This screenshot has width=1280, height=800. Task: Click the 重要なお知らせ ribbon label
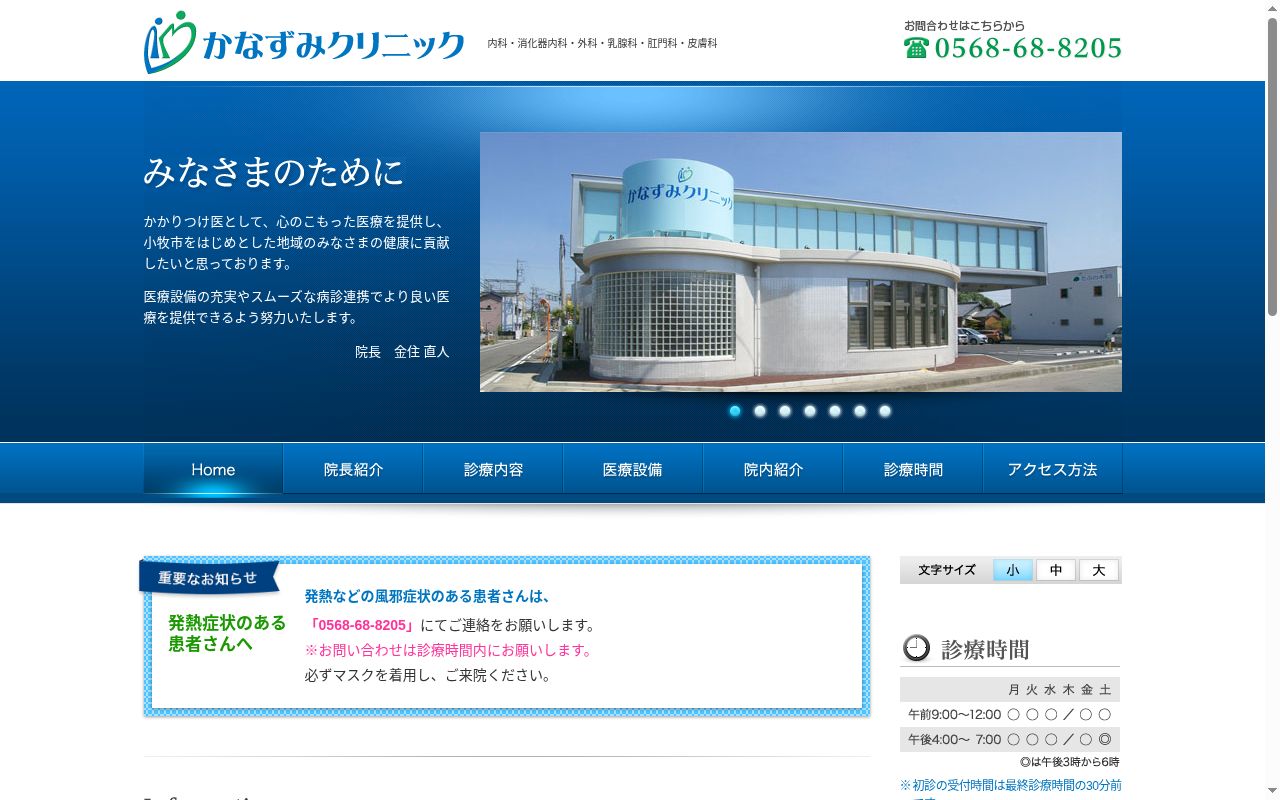(207, 578)
